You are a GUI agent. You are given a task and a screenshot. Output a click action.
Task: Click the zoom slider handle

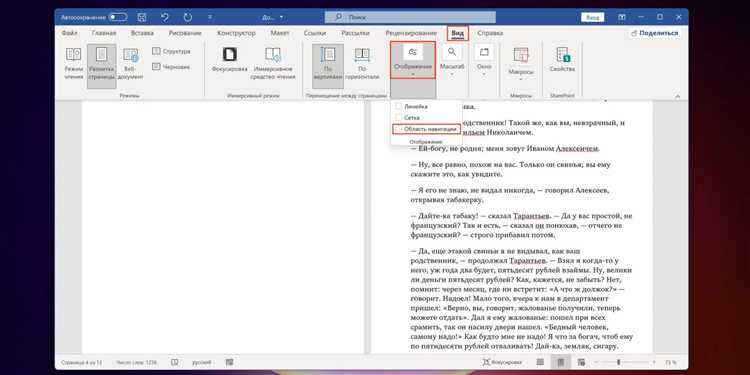coord(619,362)
